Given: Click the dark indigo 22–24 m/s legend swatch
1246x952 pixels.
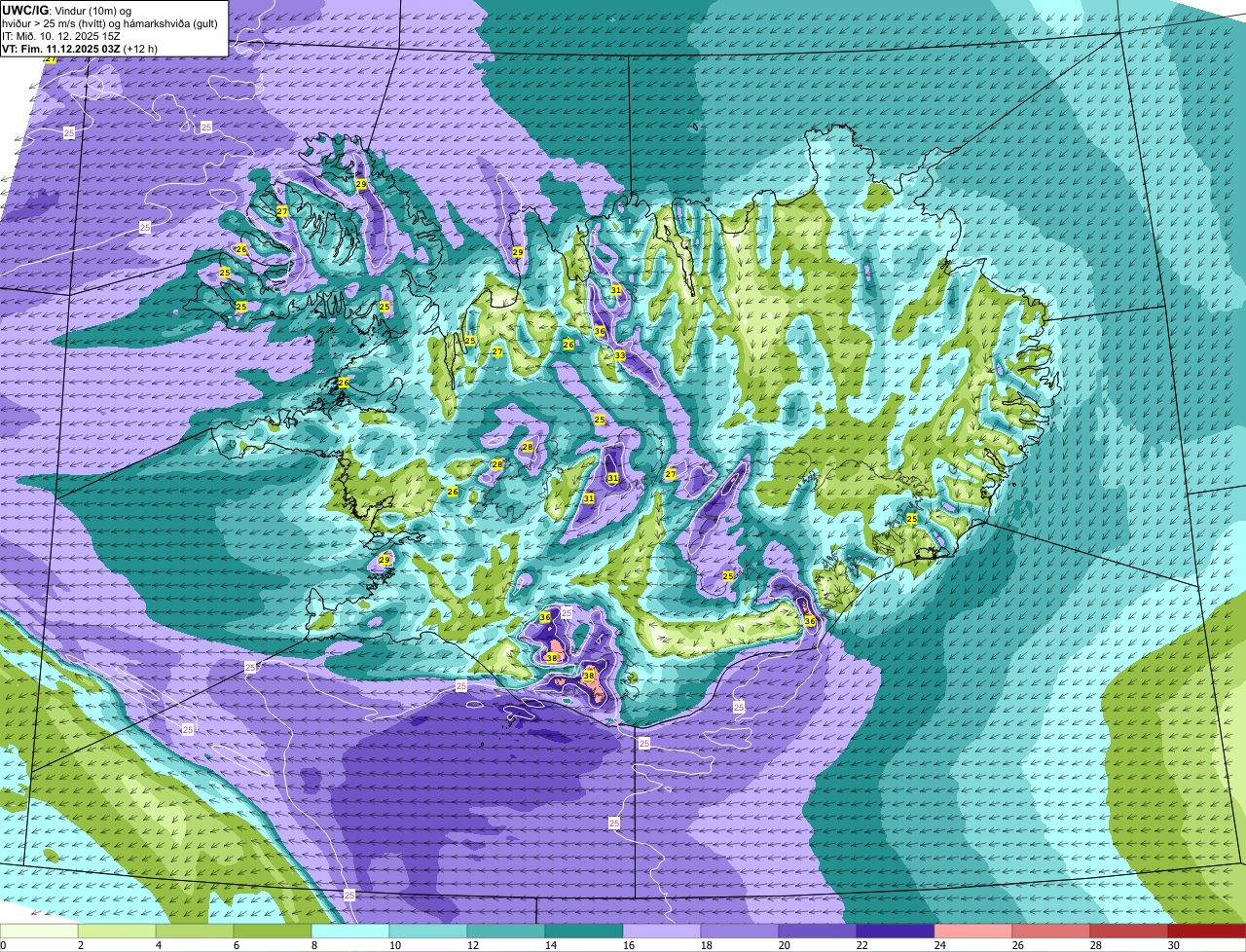Looking at the screenshot, I should pos(896,932).
